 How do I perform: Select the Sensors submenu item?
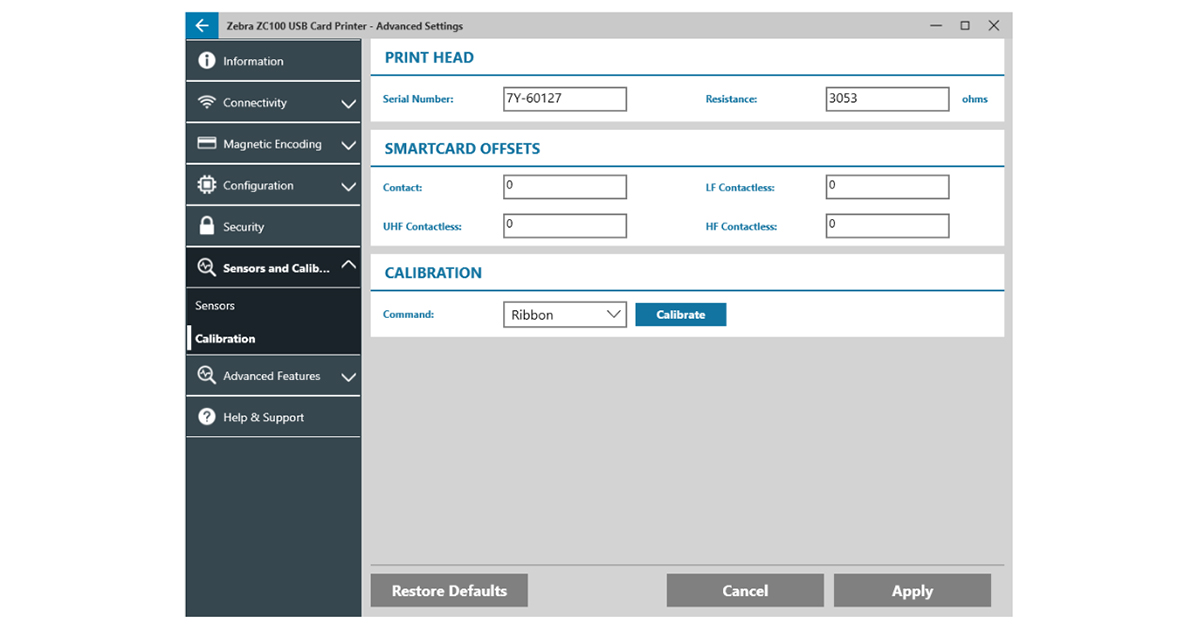[x=215, y=306]
